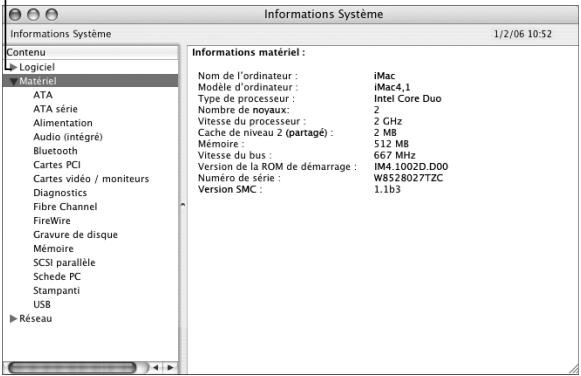Click the Informations matériel heading

249,53
